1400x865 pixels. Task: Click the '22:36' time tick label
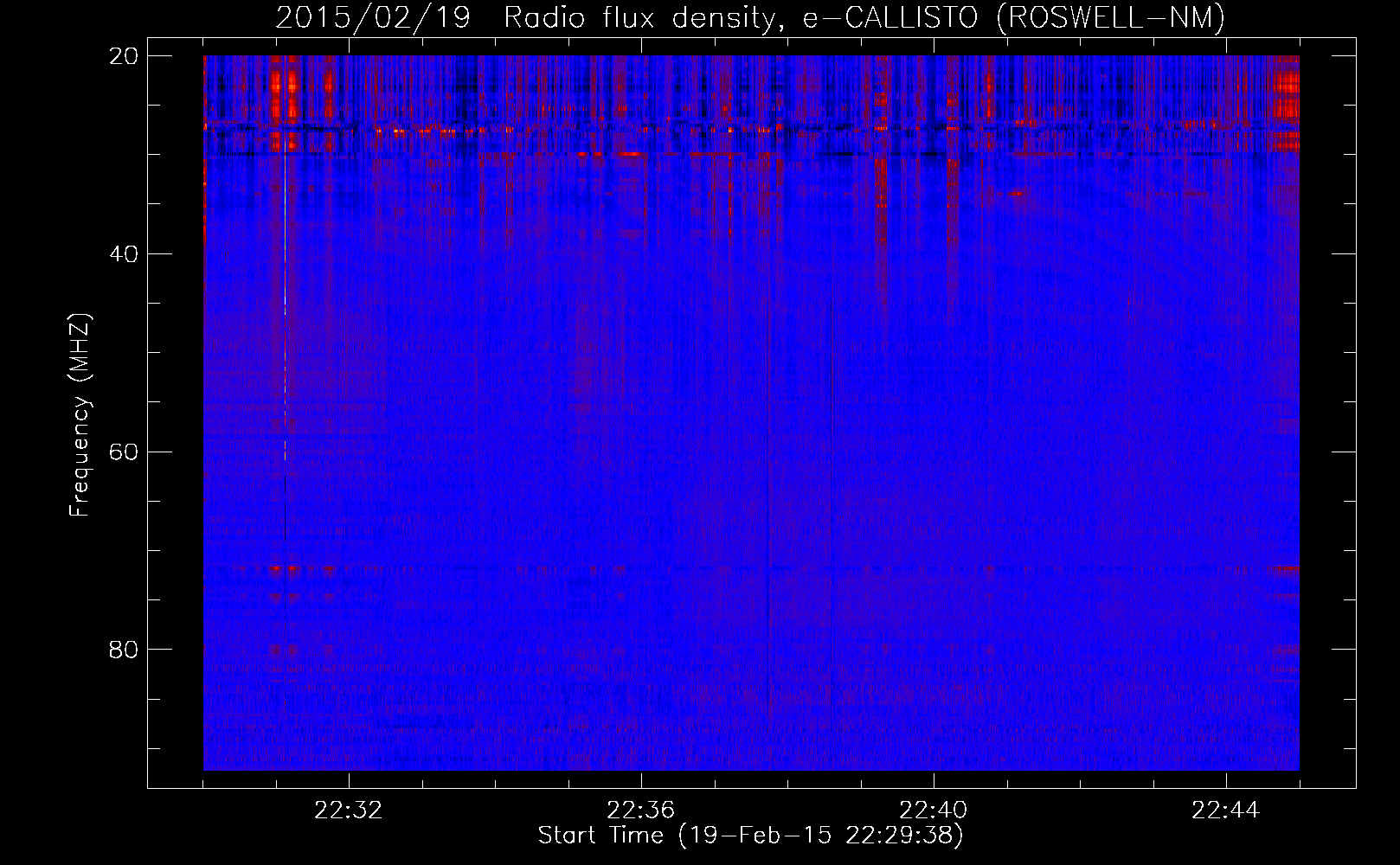[641, 811]
